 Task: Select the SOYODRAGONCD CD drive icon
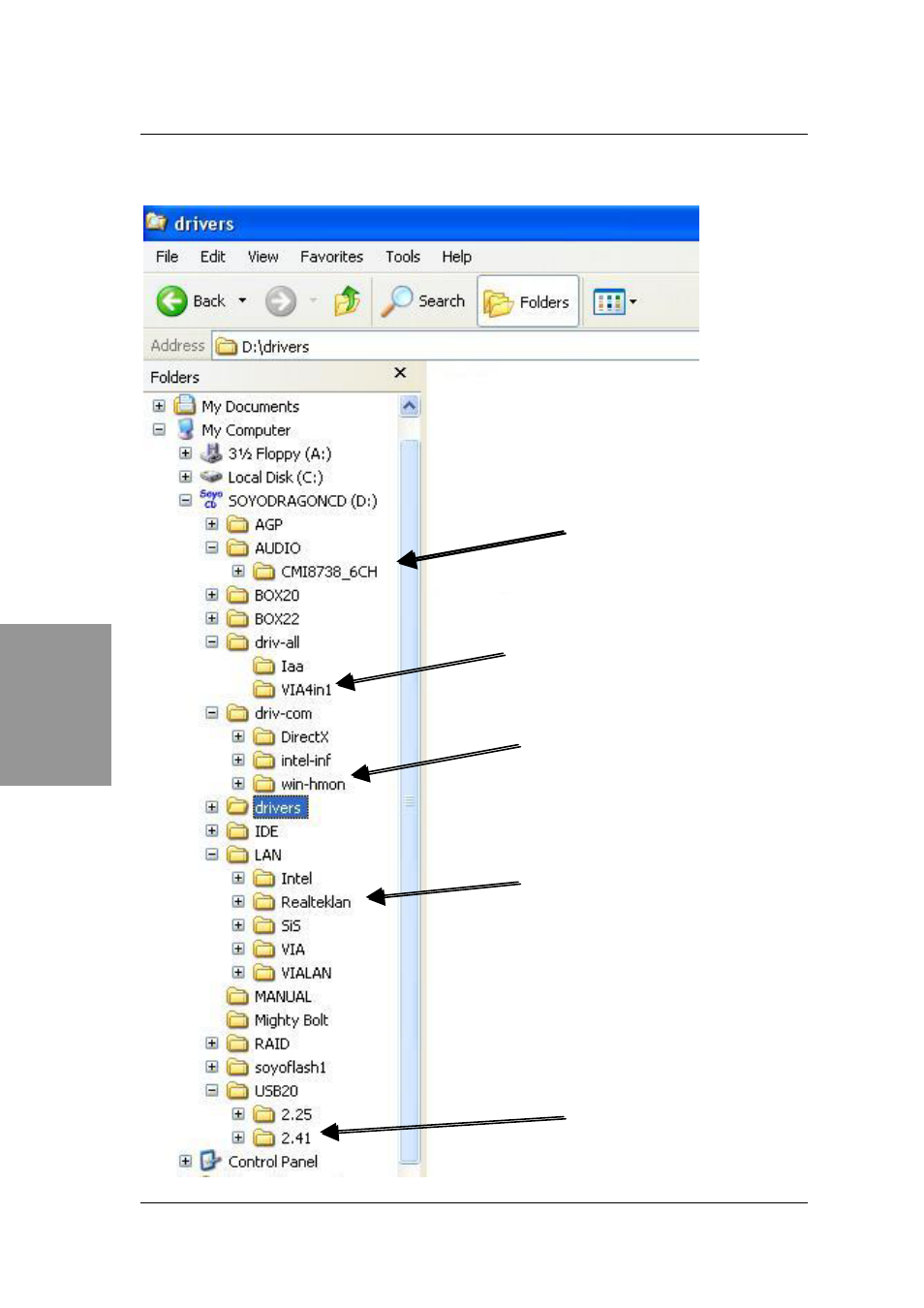211,500
